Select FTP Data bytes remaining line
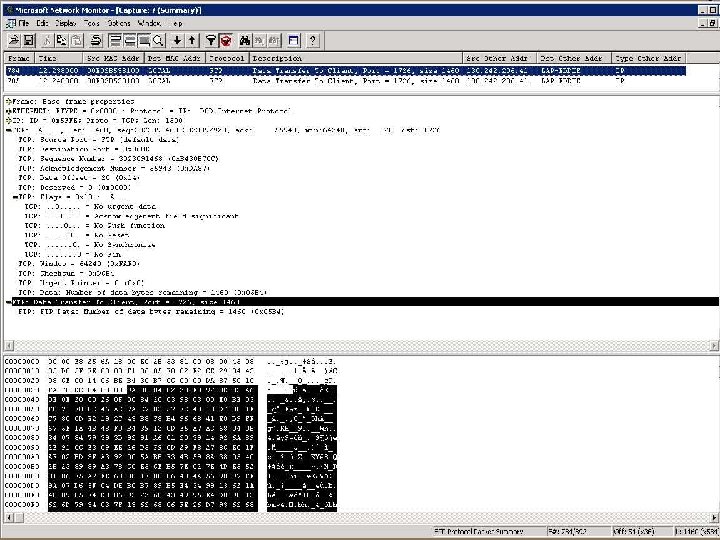 (x=152, y=312)
